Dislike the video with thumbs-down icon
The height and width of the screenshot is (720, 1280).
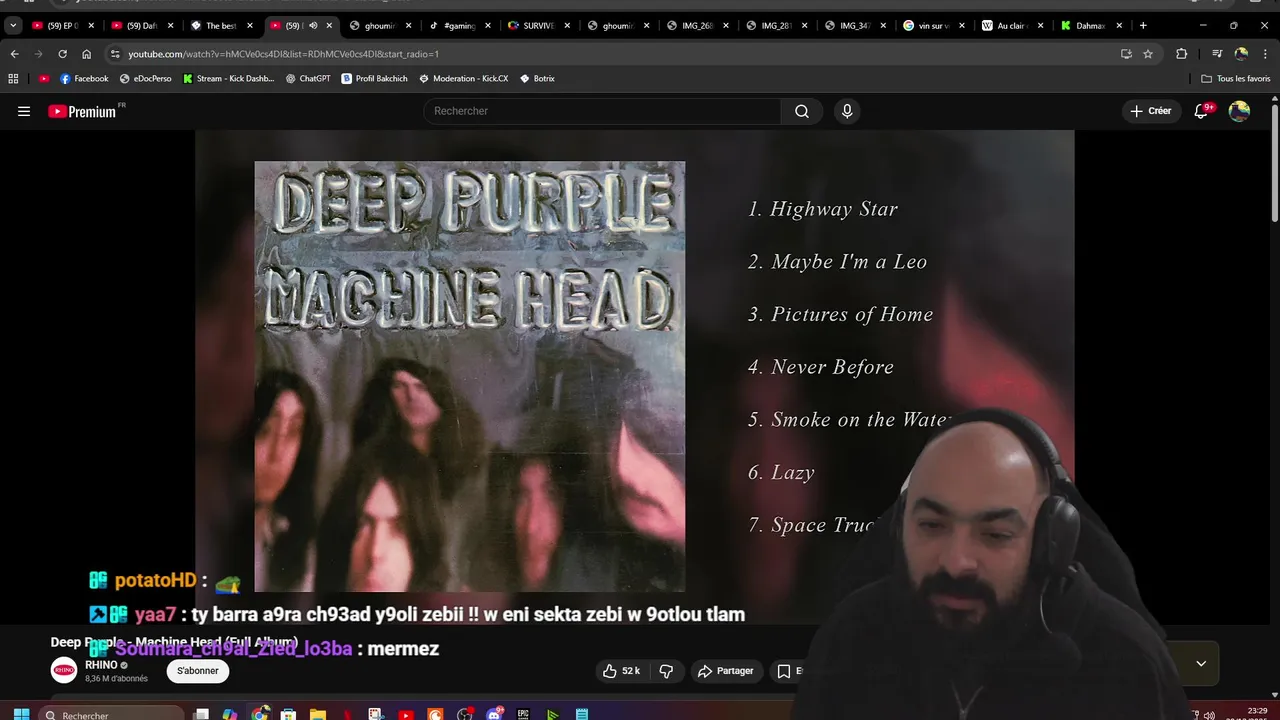pyautogui.click(x=666, y=671)
